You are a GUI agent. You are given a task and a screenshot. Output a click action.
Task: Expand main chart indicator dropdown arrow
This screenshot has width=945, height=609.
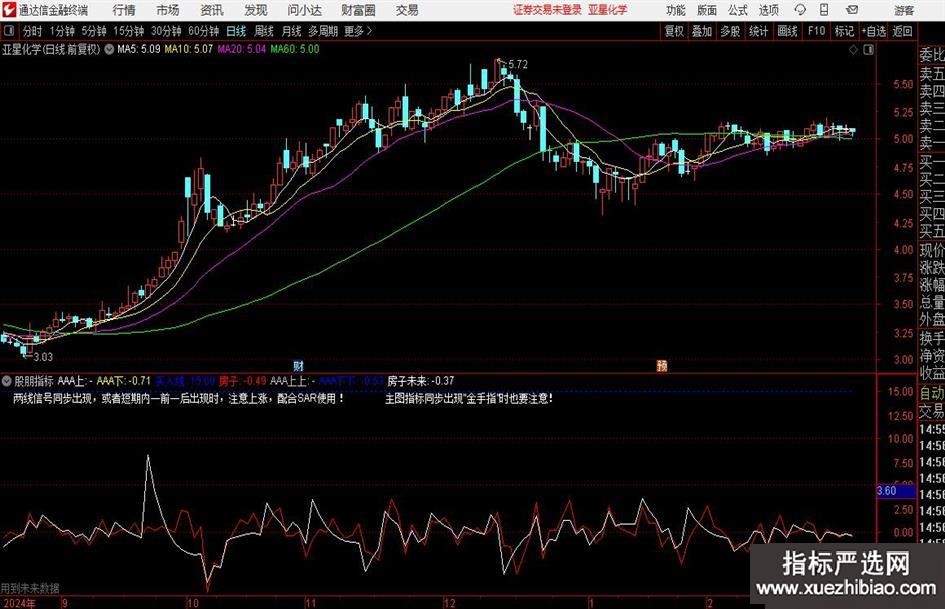109,49
